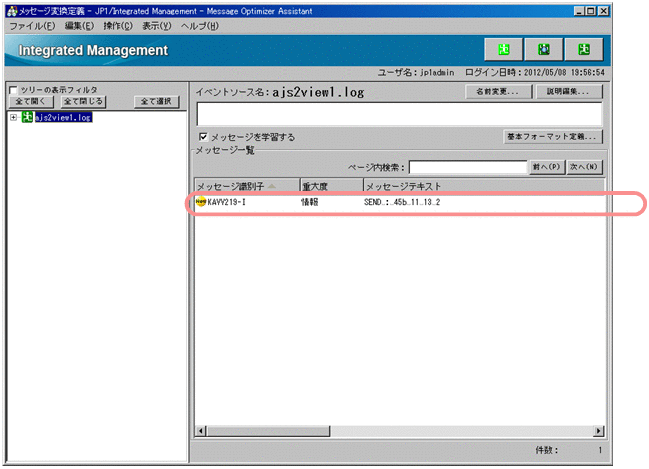Click the ページ内検索 input field
Screen dimensions: 649x469
point(468,167)
